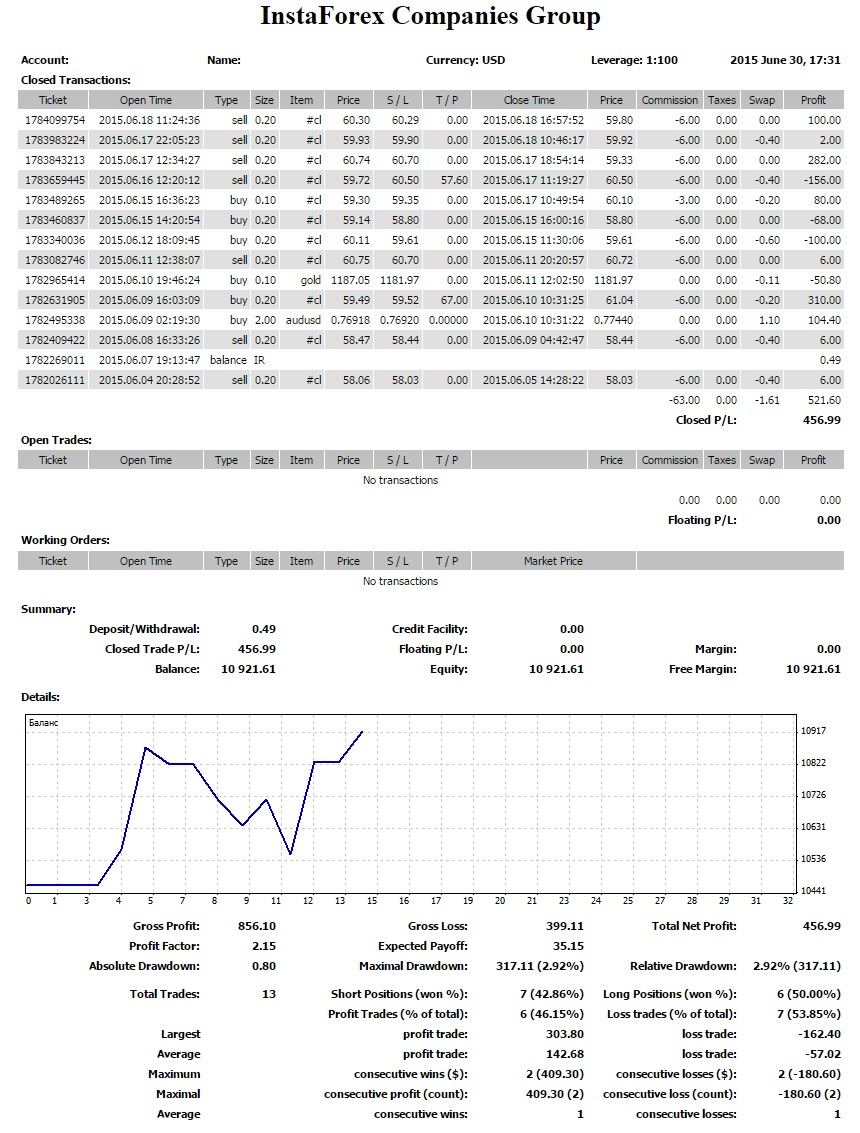Click the "Closed P/L:" label
Image resolution: width=860 pixels, height=1133 pixels.
(706, 420)
